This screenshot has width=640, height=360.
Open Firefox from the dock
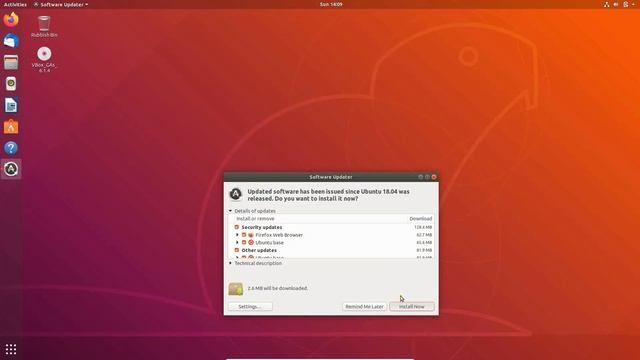11,20
